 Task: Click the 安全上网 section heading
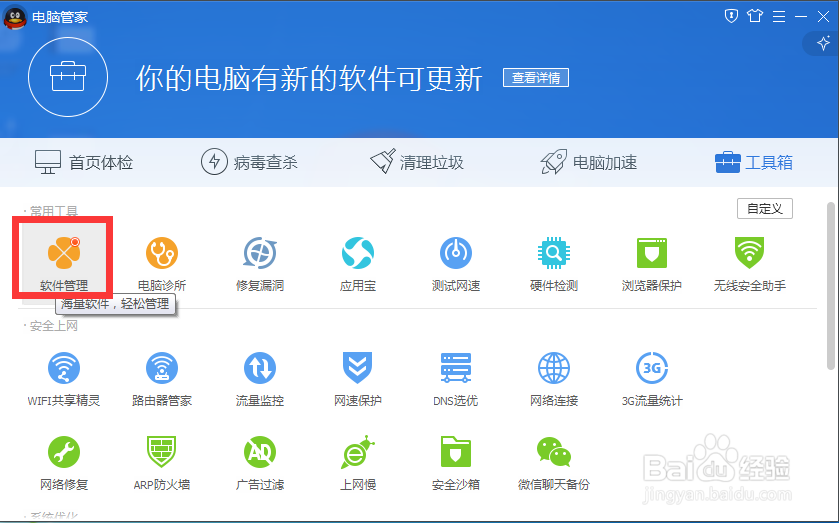54,326
